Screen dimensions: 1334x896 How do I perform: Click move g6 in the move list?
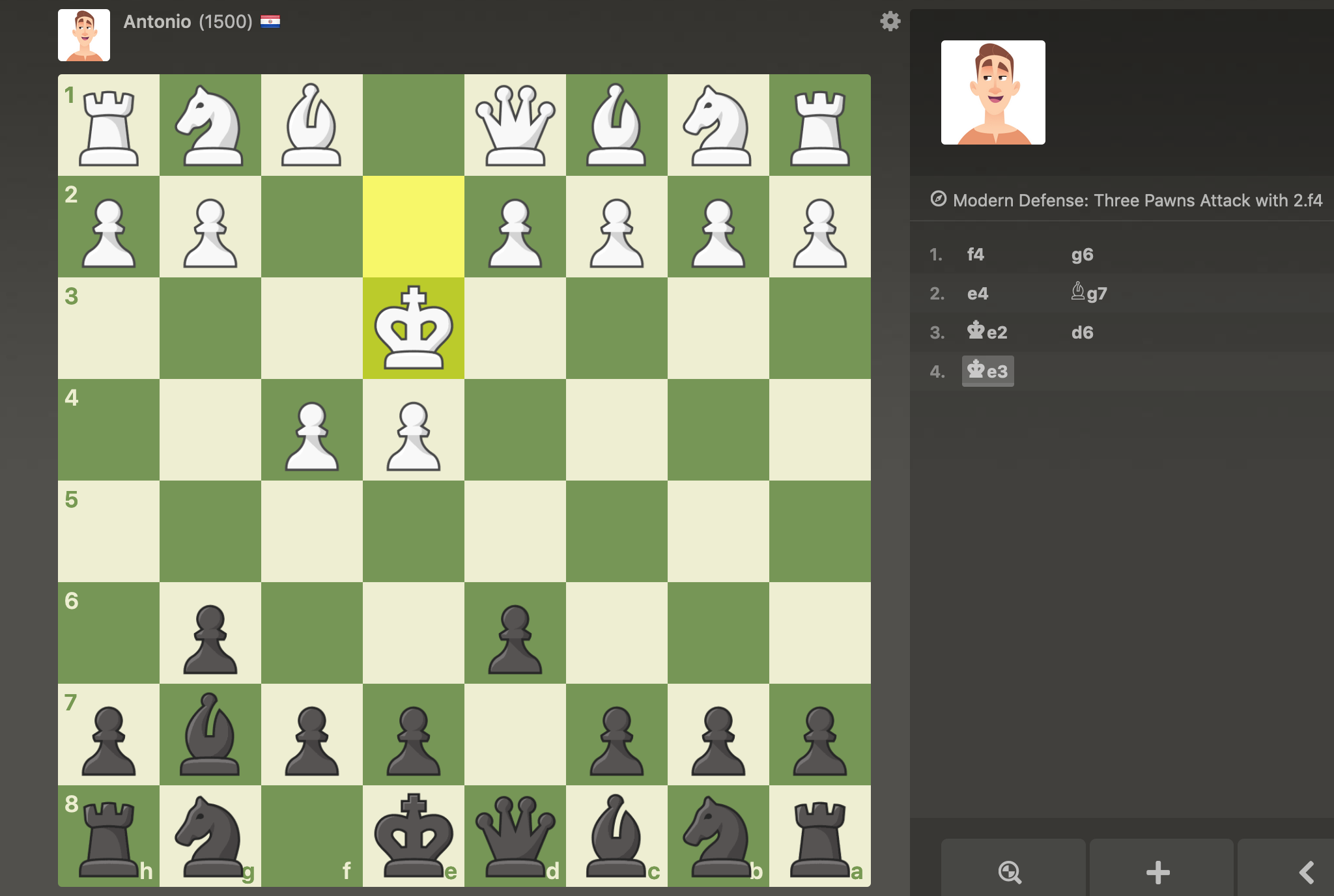click(x=1083, y=255)
